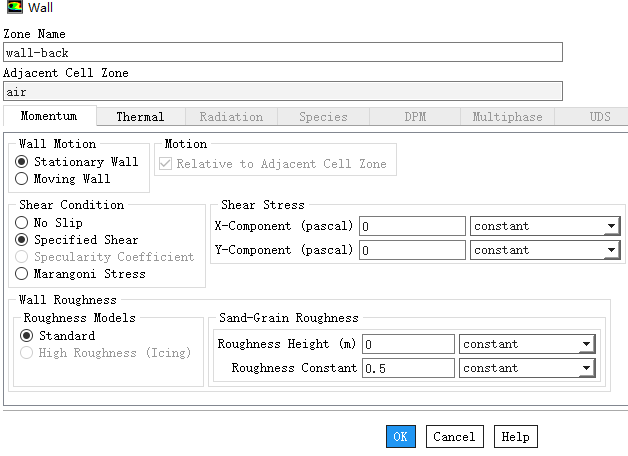Expand the Roughness Height constant dropdown
The image size is (628, 456).
[x=586, y=344]
